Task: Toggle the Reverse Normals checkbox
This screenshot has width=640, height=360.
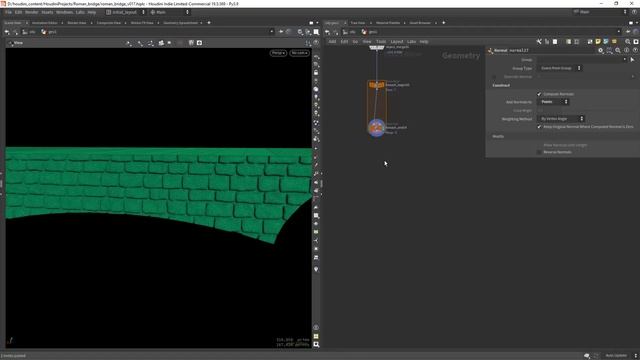Action: click(x=539, y=152)
